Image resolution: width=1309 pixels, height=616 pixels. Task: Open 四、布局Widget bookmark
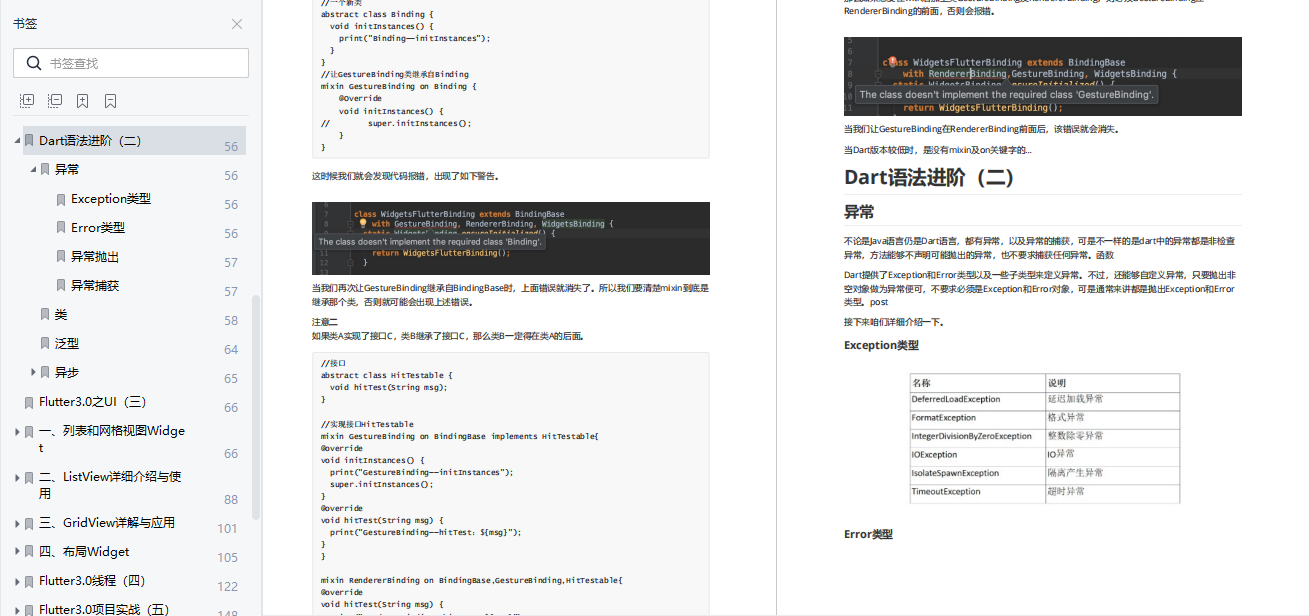click(84, 552)
